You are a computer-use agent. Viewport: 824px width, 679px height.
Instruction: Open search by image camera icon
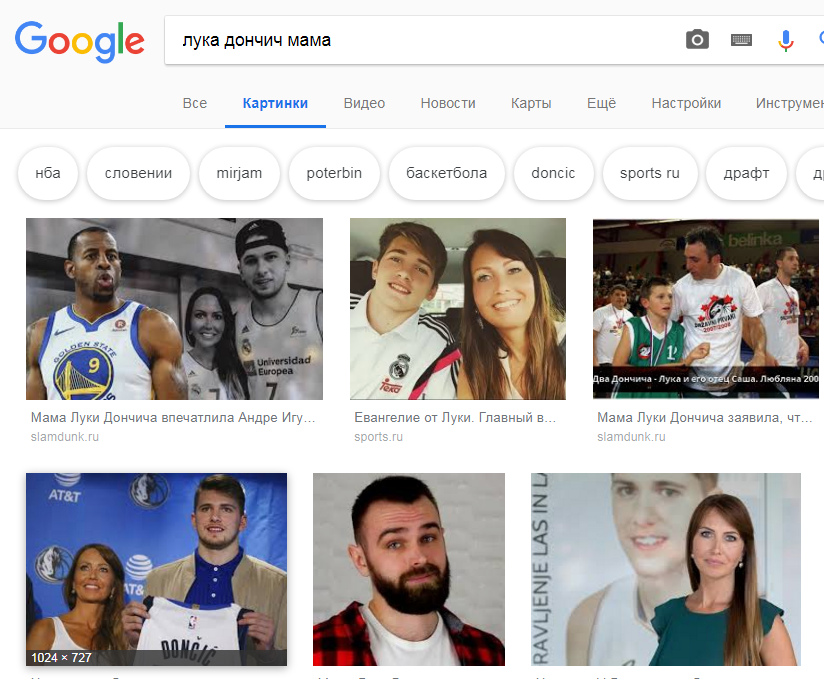pyautogui.click(x=697, y=40)
